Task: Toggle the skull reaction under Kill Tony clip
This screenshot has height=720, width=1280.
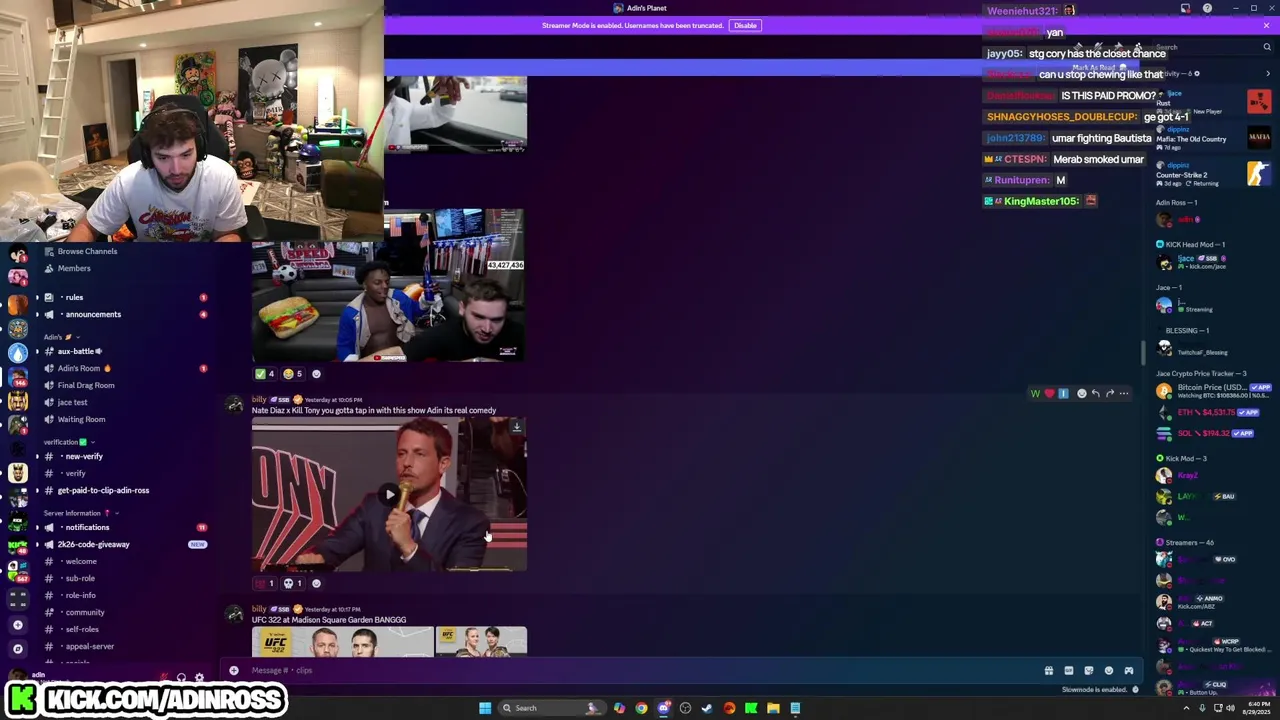Action: 293,584
